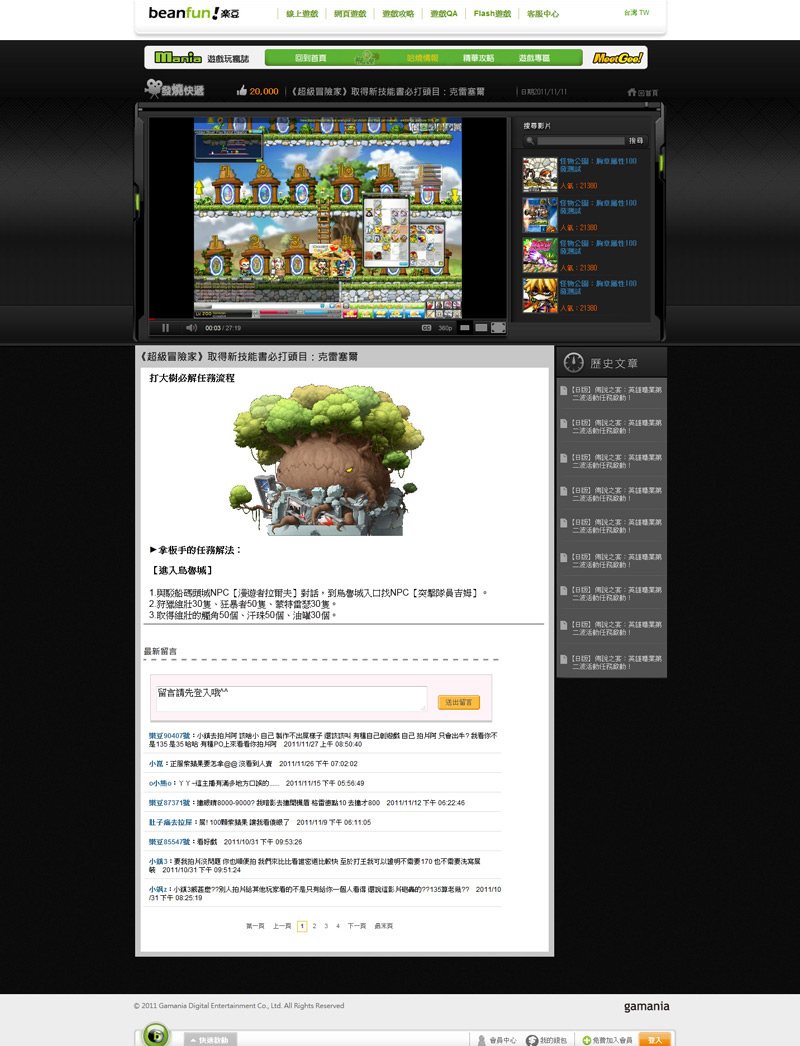Open the first related video title link
The image size is (800, 1046).
[x=598, y=165]
